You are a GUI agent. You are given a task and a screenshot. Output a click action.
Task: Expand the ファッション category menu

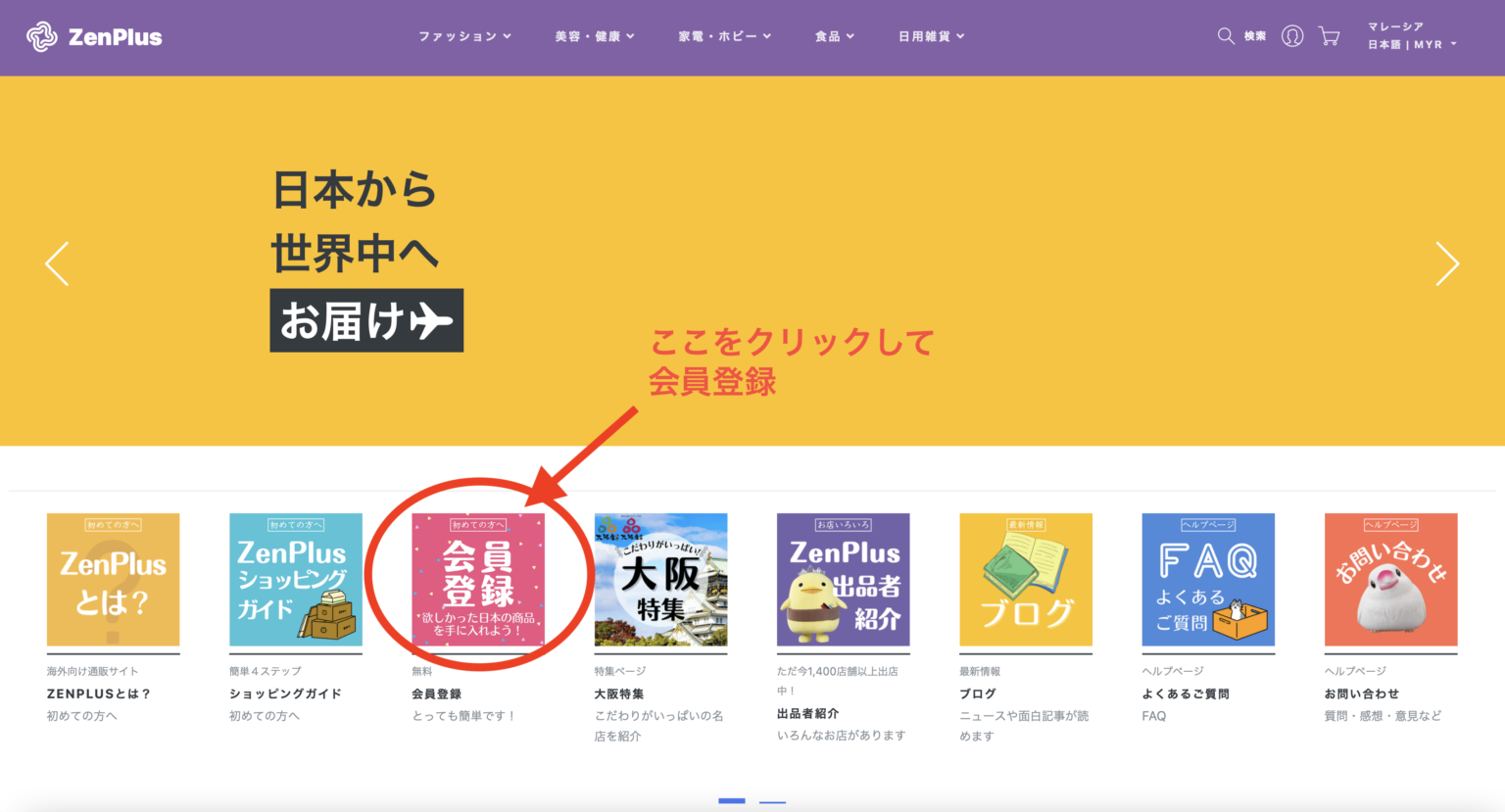pos(463,36)
